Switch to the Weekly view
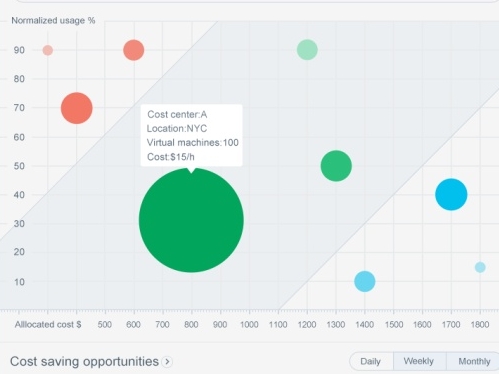 click(419, 361)
